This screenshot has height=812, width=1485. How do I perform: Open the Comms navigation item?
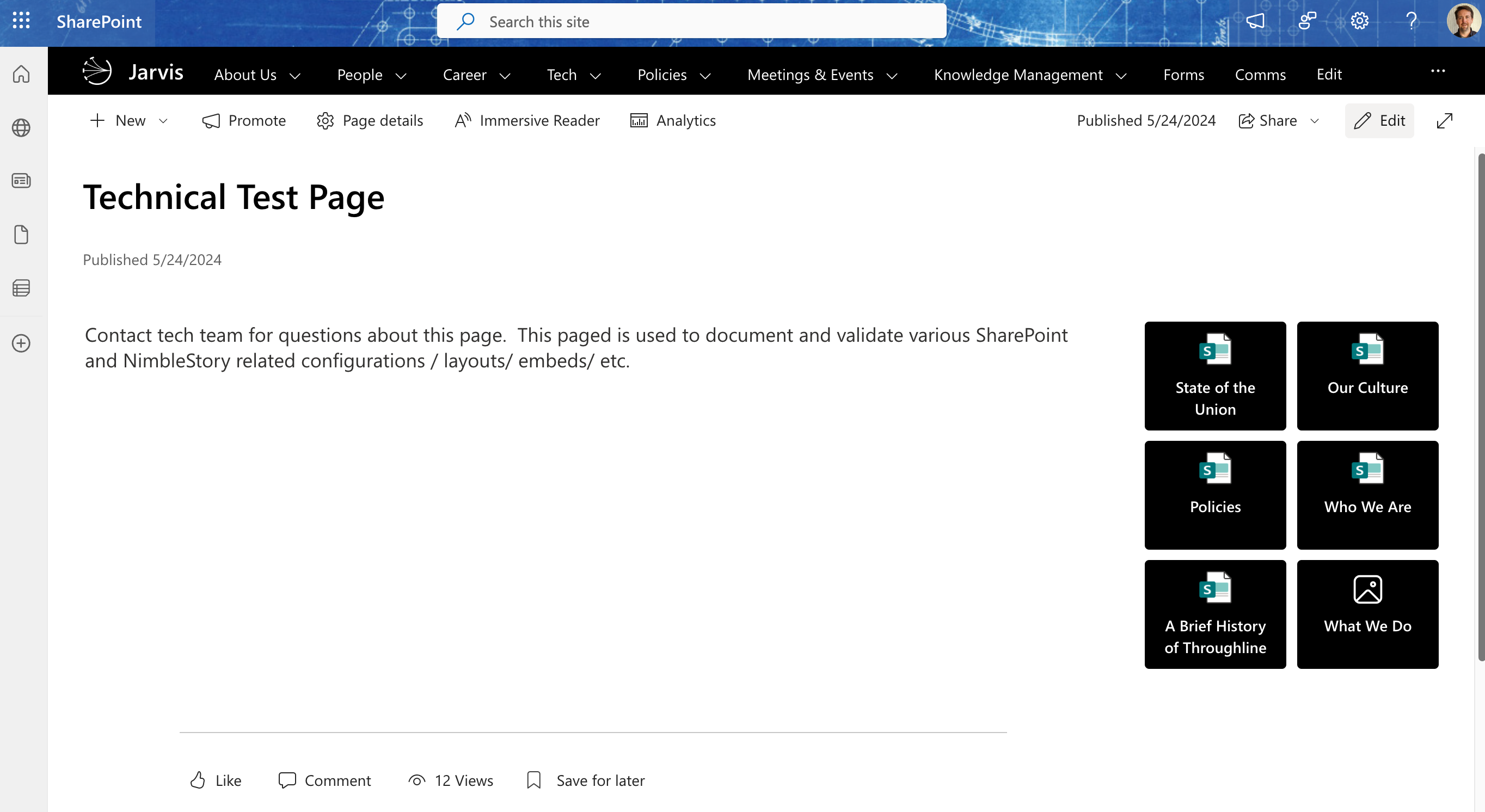1260,75
